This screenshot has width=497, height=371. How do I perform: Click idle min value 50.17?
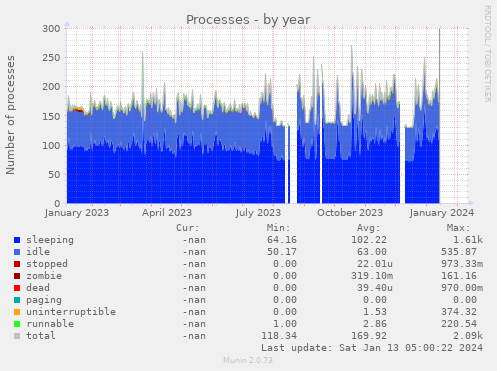tap(282, 252)
